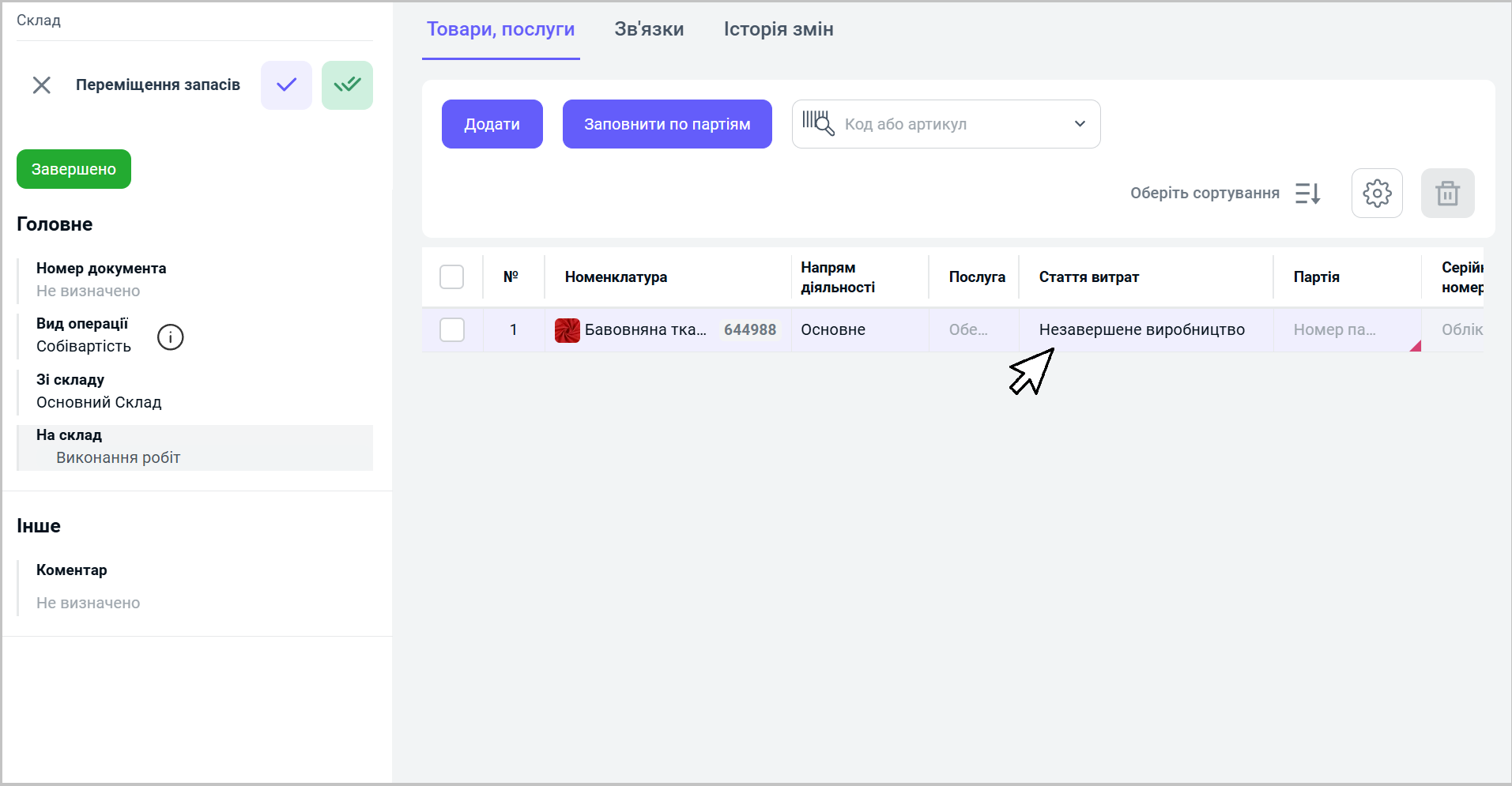
Task: Click the Заповнити по партіям button
Action: coord(666,124)
